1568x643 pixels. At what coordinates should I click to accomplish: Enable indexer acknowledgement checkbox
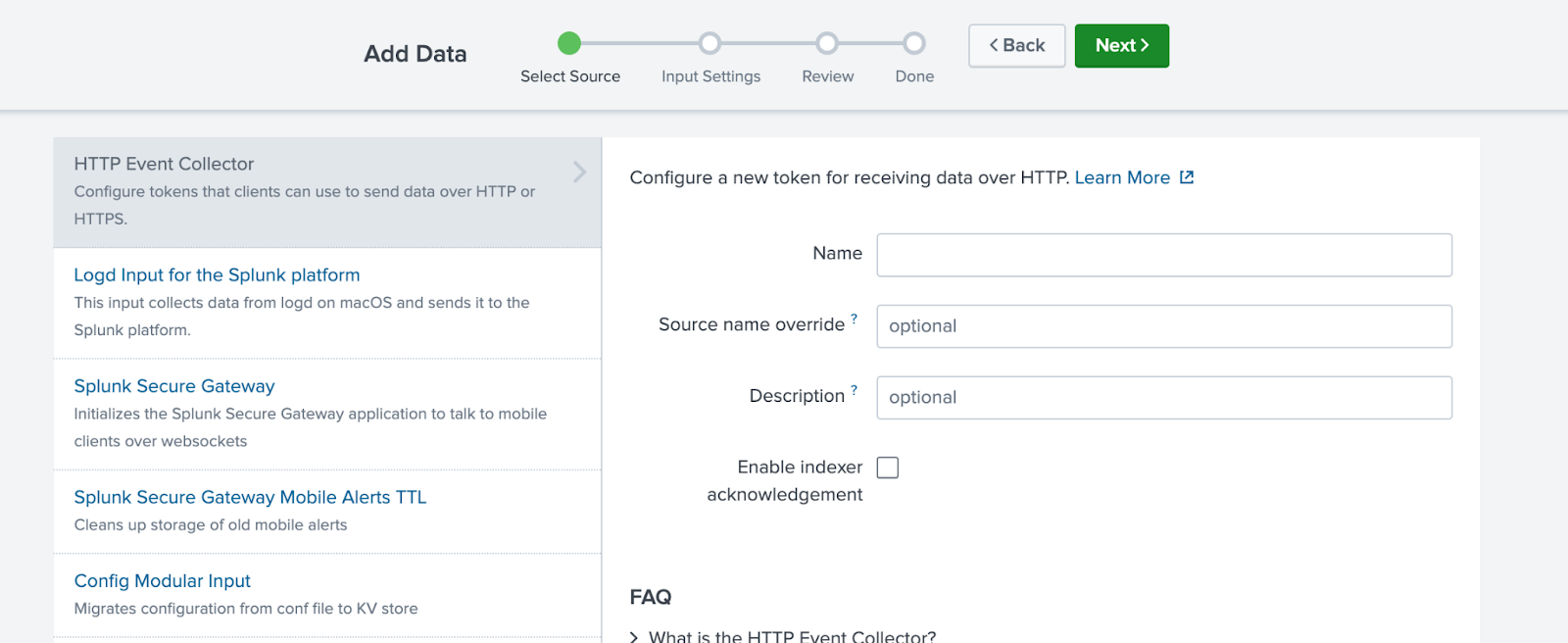coord(888,468)
